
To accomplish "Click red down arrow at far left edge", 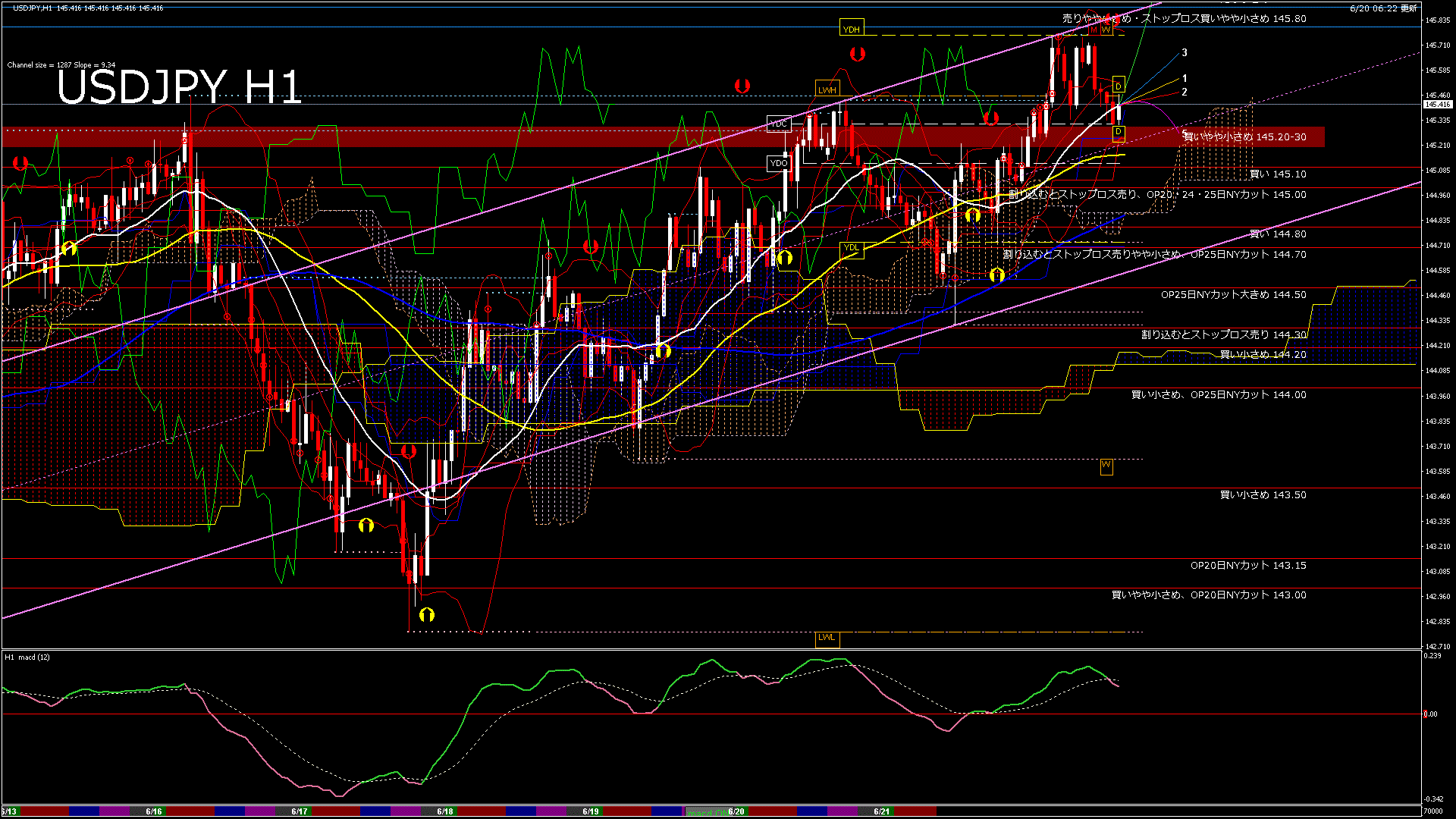I will [20, 163].
